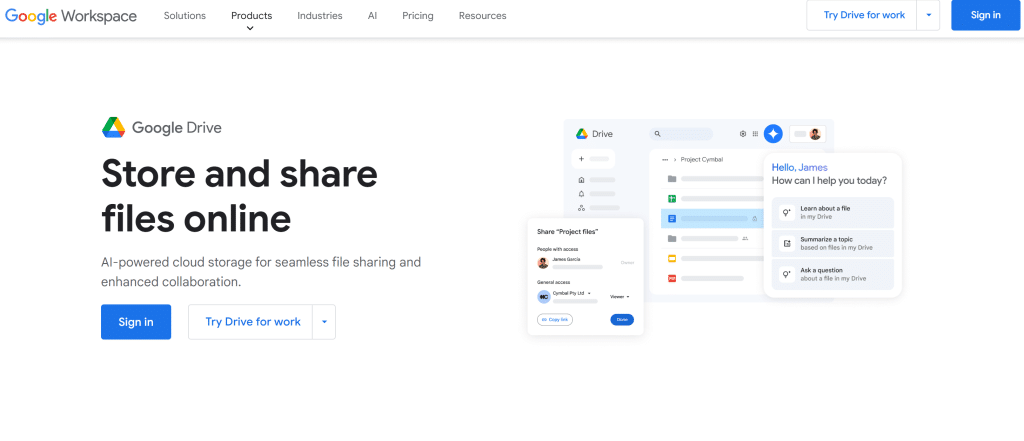Click the Drive logo inside the mockup window
The height and width of the screenshot is (441, 1024).
[x=582, y=134]
